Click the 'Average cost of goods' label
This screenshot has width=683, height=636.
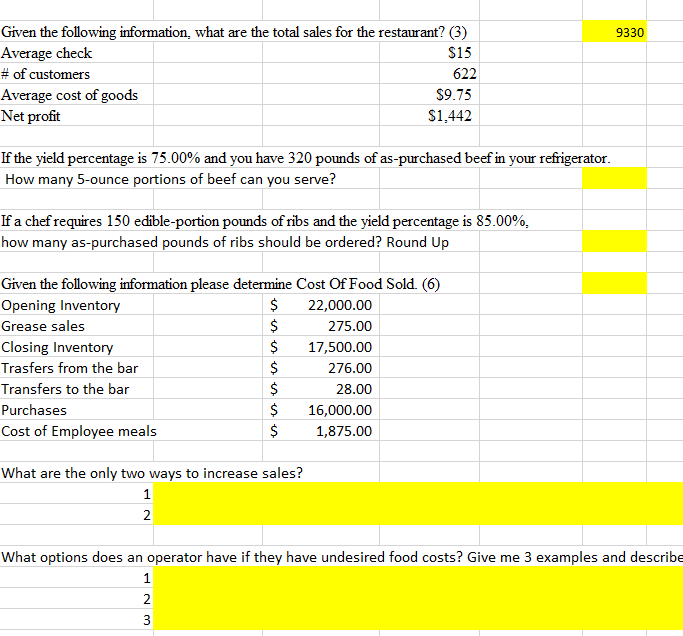tap(69, 95)
